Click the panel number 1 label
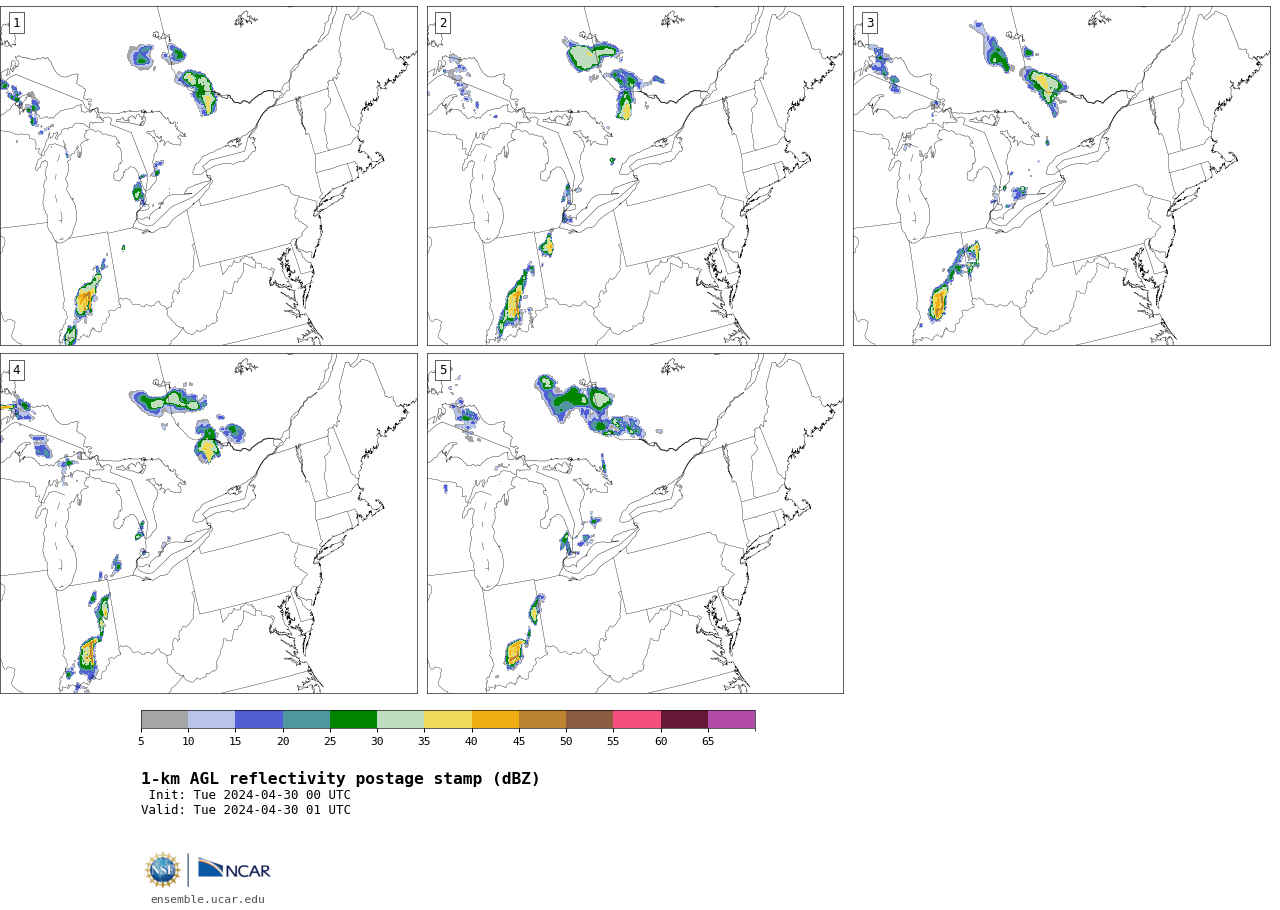The image size is (1280, 910). pyautogui.click(x=16, y=23)
